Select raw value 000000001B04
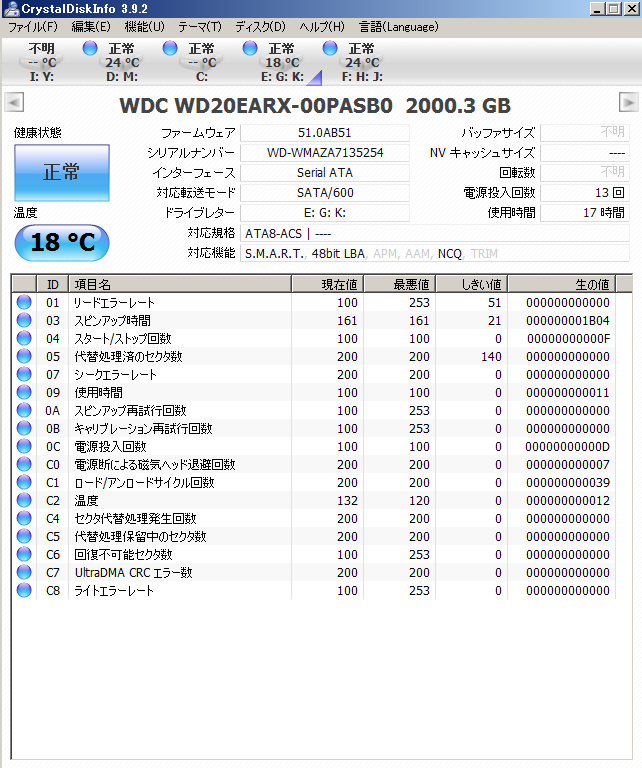This screenshot has width=642, height=768. point(568,321)
